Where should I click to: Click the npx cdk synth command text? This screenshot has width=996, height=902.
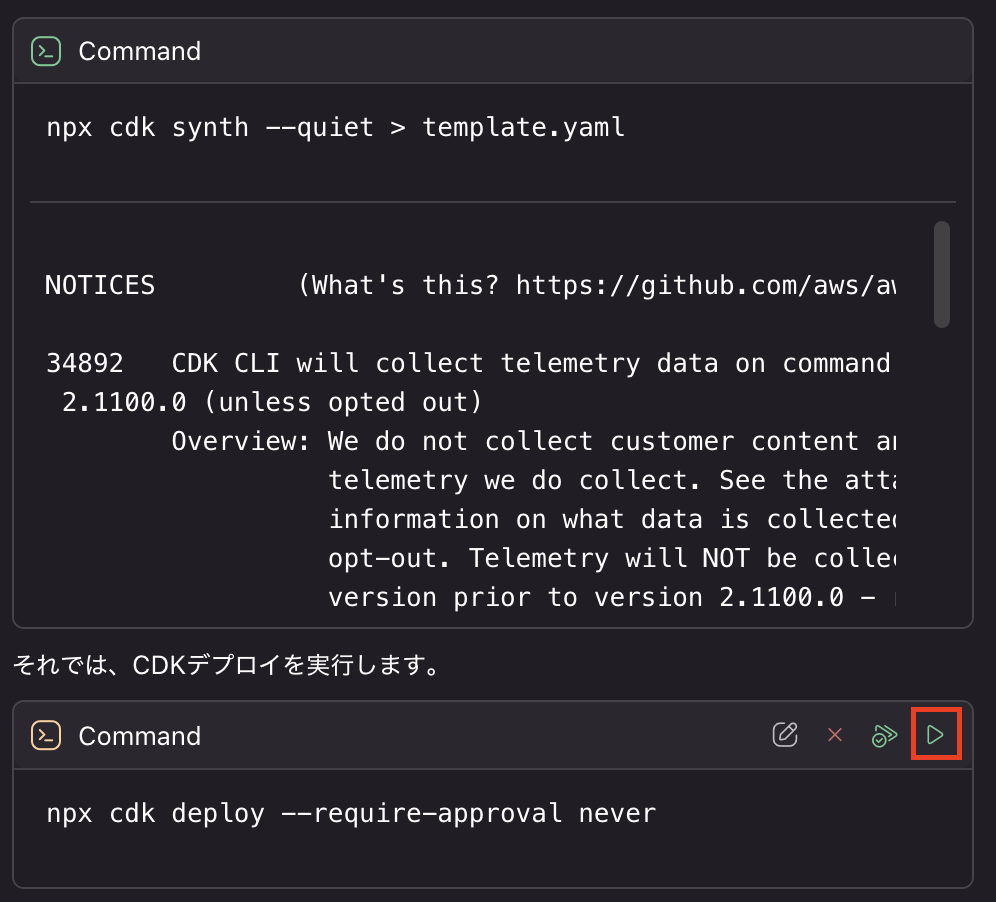(x=335, y=128)
